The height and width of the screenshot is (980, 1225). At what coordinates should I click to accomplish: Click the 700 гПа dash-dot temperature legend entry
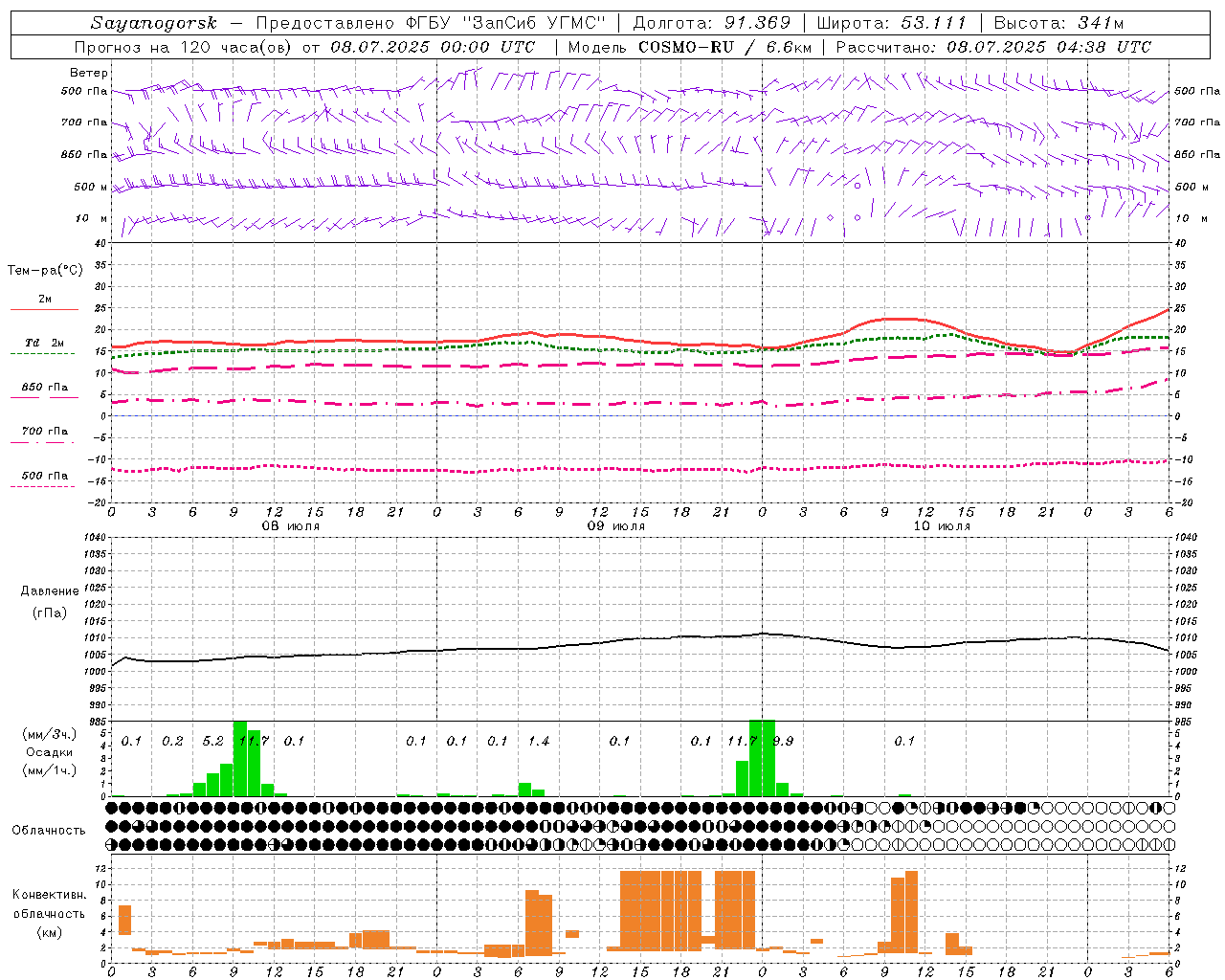[x=44, y=435]
